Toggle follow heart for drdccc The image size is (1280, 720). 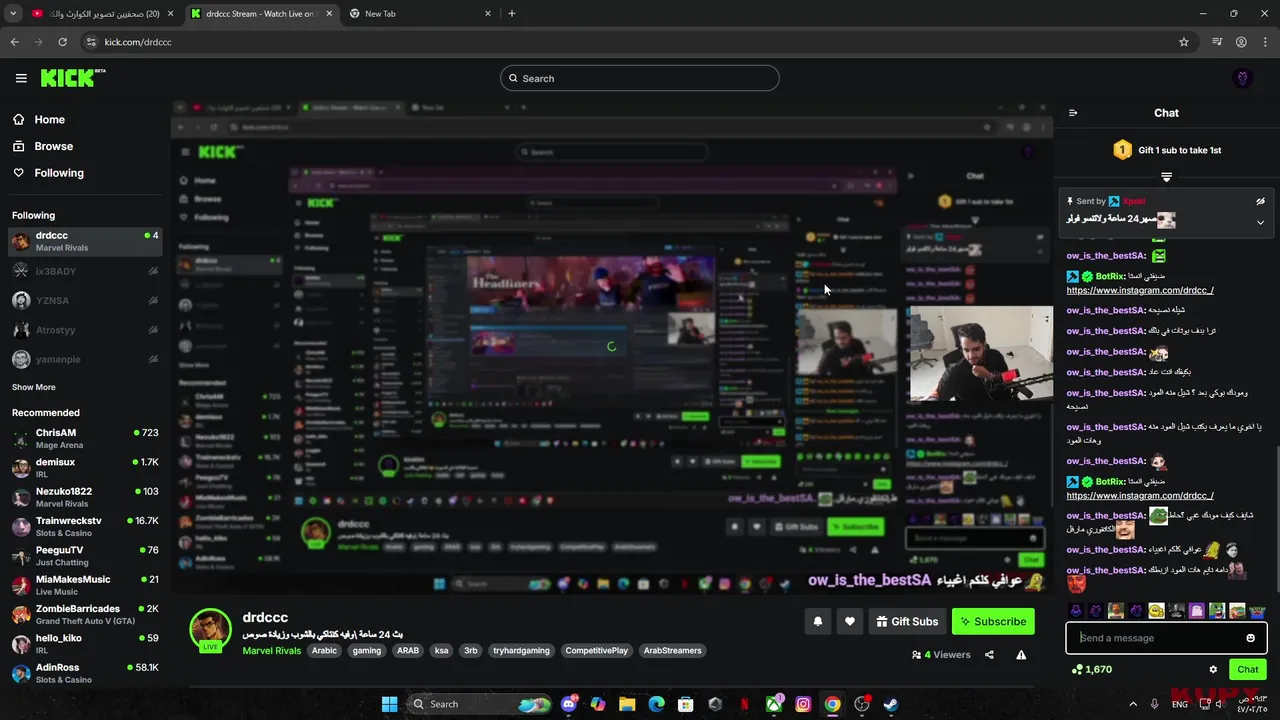[x=849, y=621]
